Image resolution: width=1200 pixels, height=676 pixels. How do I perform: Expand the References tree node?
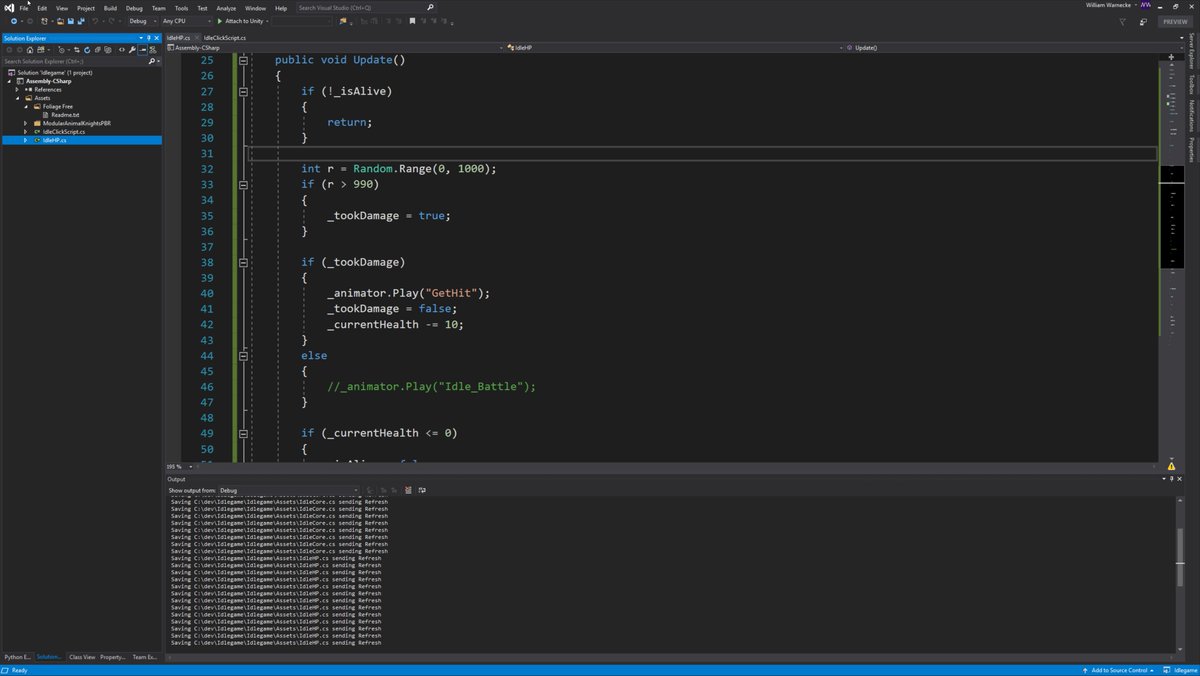tap(17, 90)
